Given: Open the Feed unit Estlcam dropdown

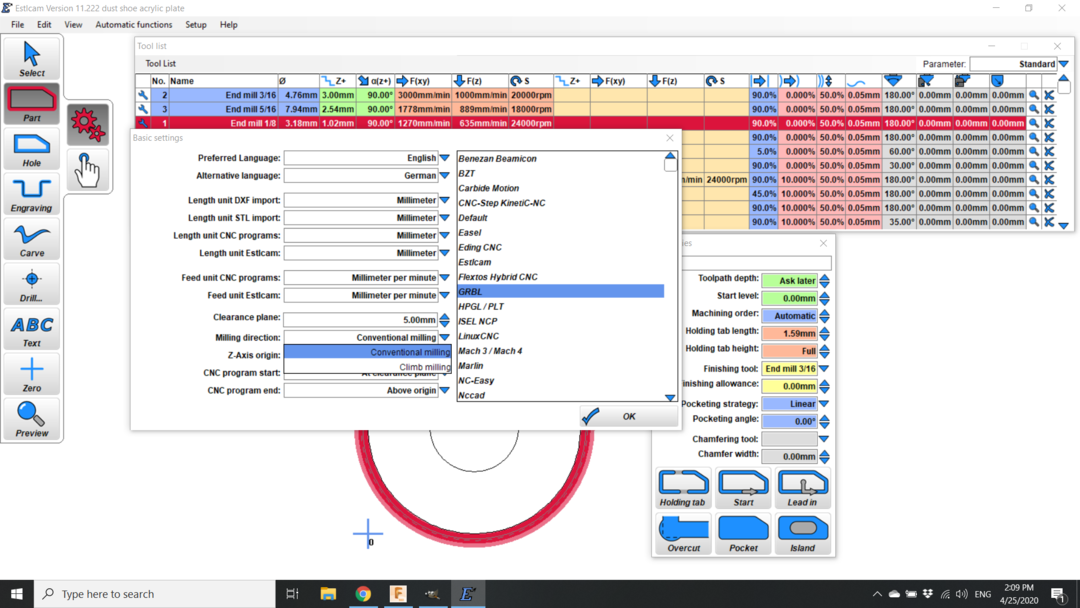Looking at the screenshot, I should click(x=445, y=295).
